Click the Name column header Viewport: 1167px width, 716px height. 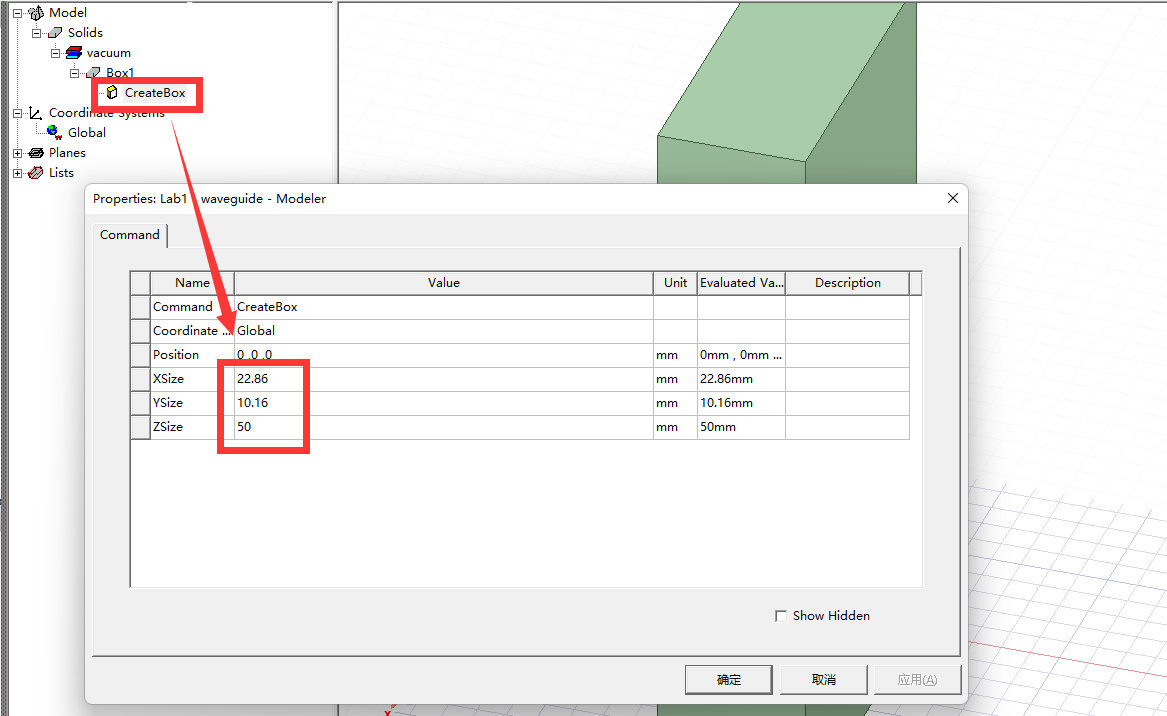point(192,283)
